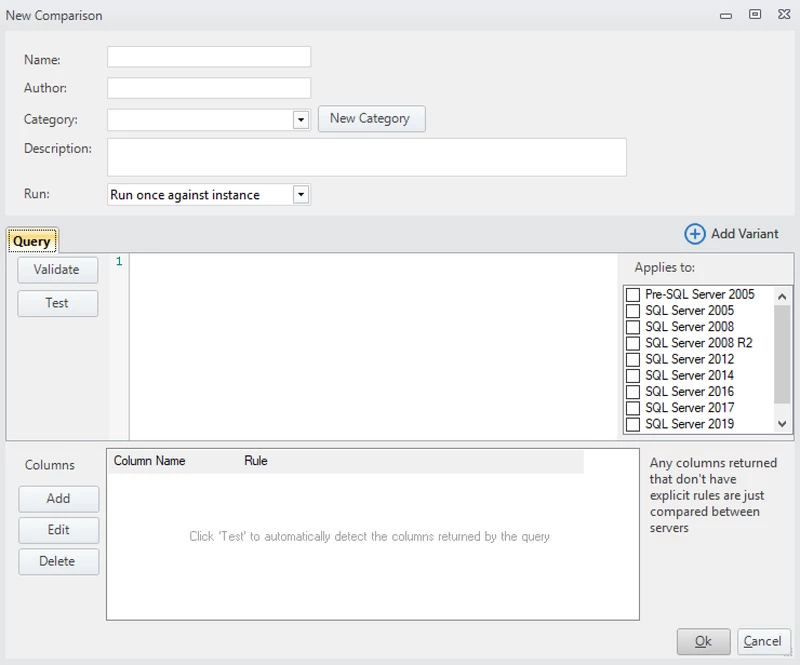
Task: Select the Query tab
Action: [32, 241]
